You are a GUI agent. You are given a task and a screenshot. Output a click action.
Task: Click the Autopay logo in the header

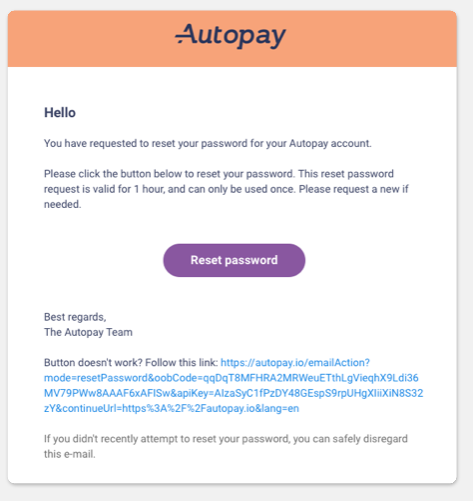pos(230,36)
